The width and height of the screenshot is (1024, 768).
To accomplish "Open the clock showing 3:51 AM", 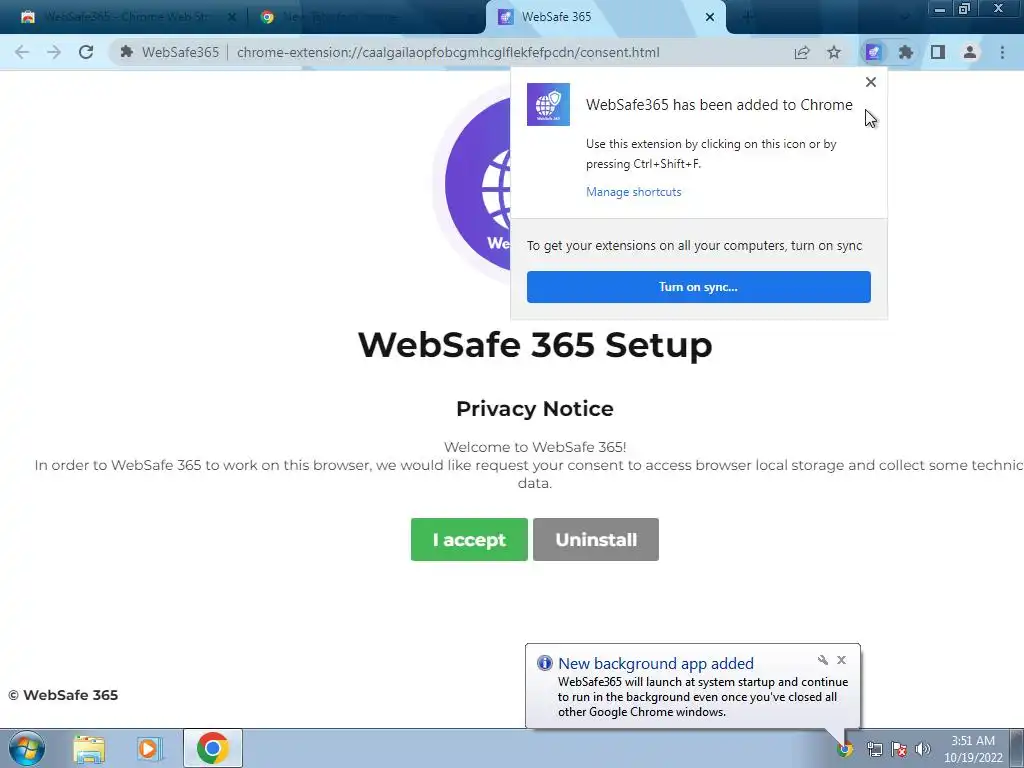I will 973,748.
